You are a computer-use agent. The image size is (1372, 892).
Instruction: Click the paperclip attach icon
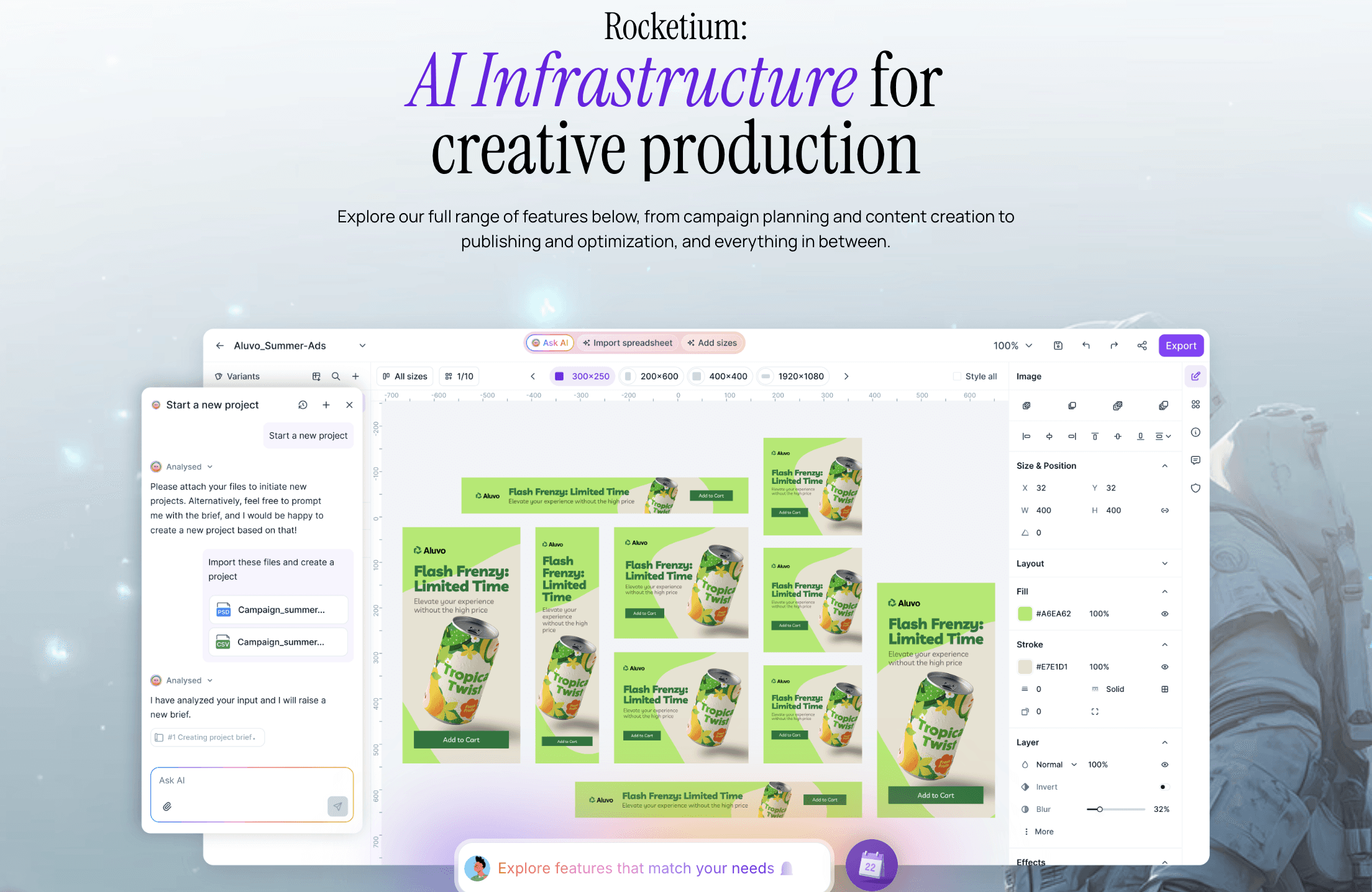pyautogui.click(x=167, y=806)
